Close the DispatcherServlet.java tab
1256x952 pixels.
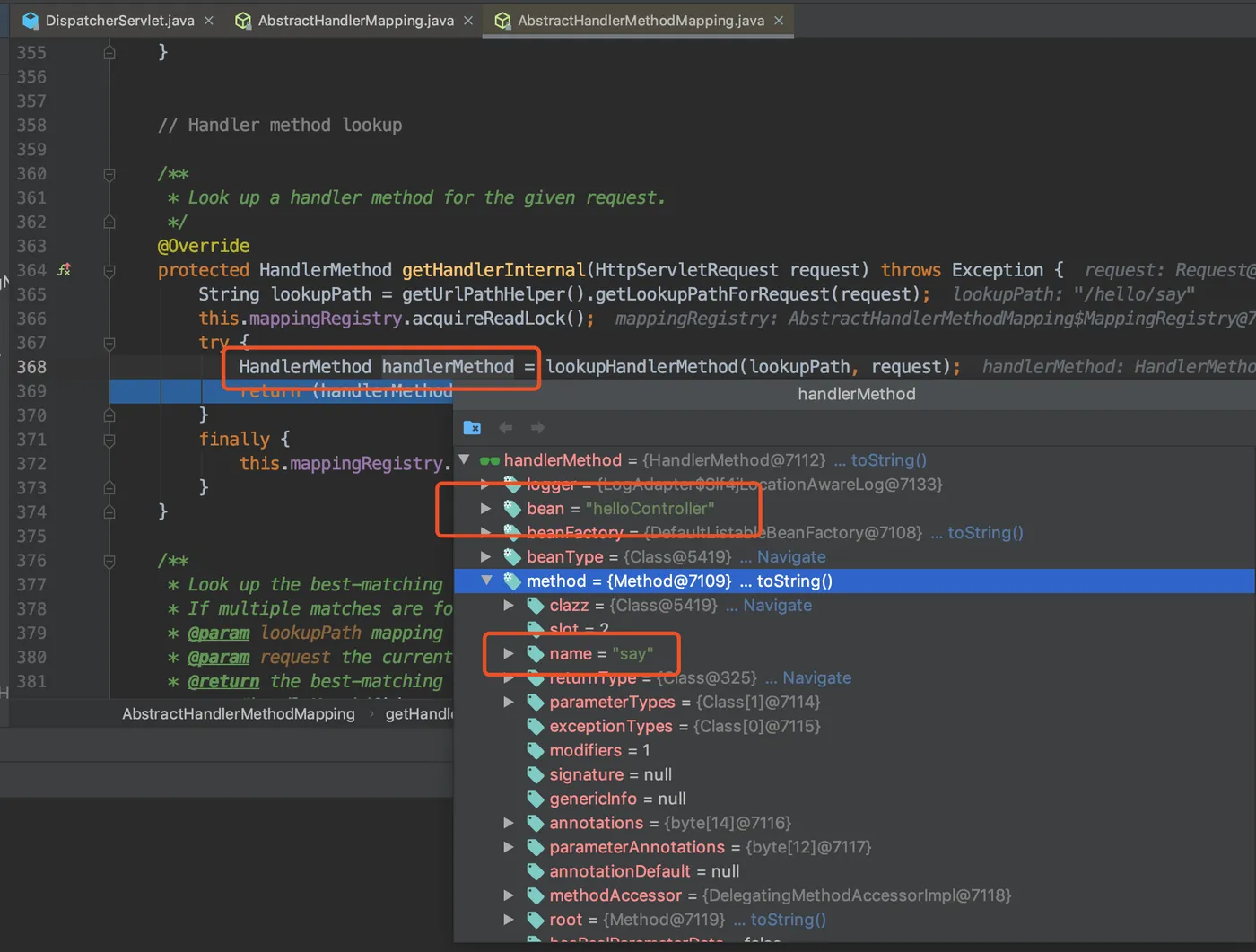click(x=209, y=21)
